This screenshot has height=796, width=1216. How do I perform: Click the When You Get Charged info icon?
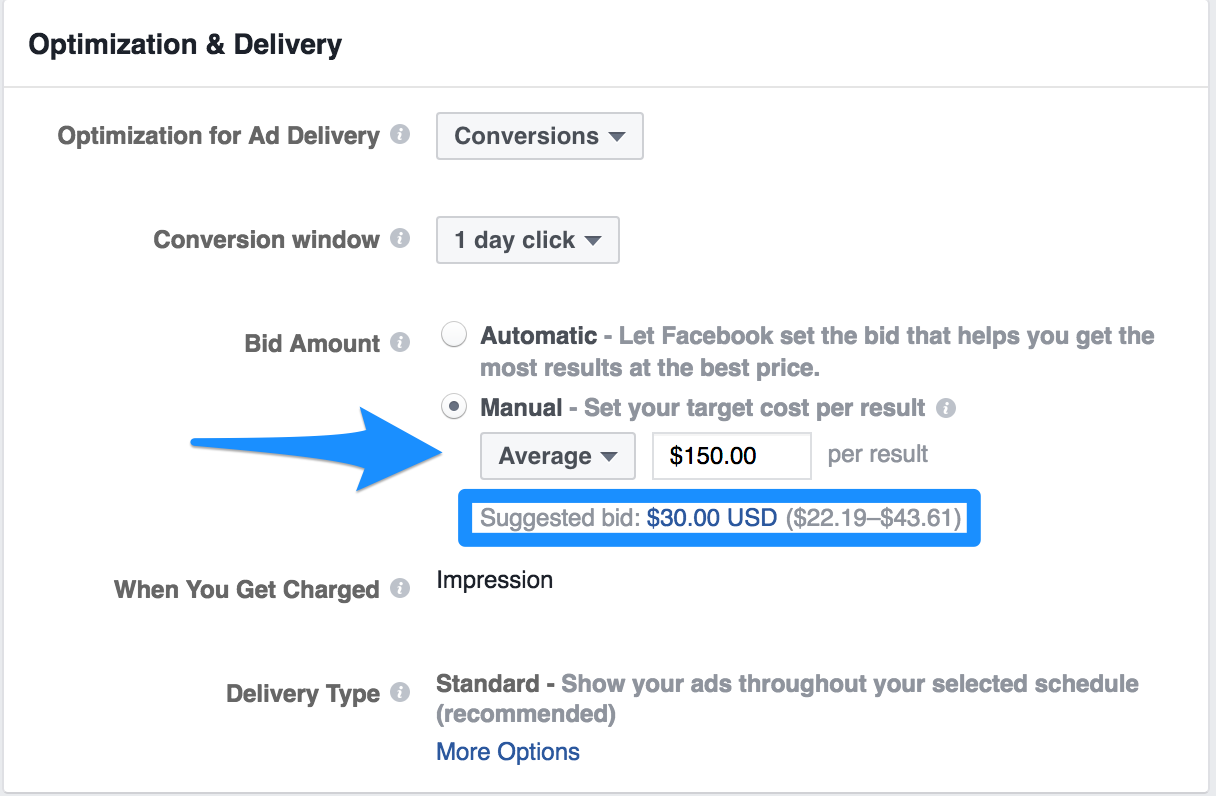[x=400, y=588]
